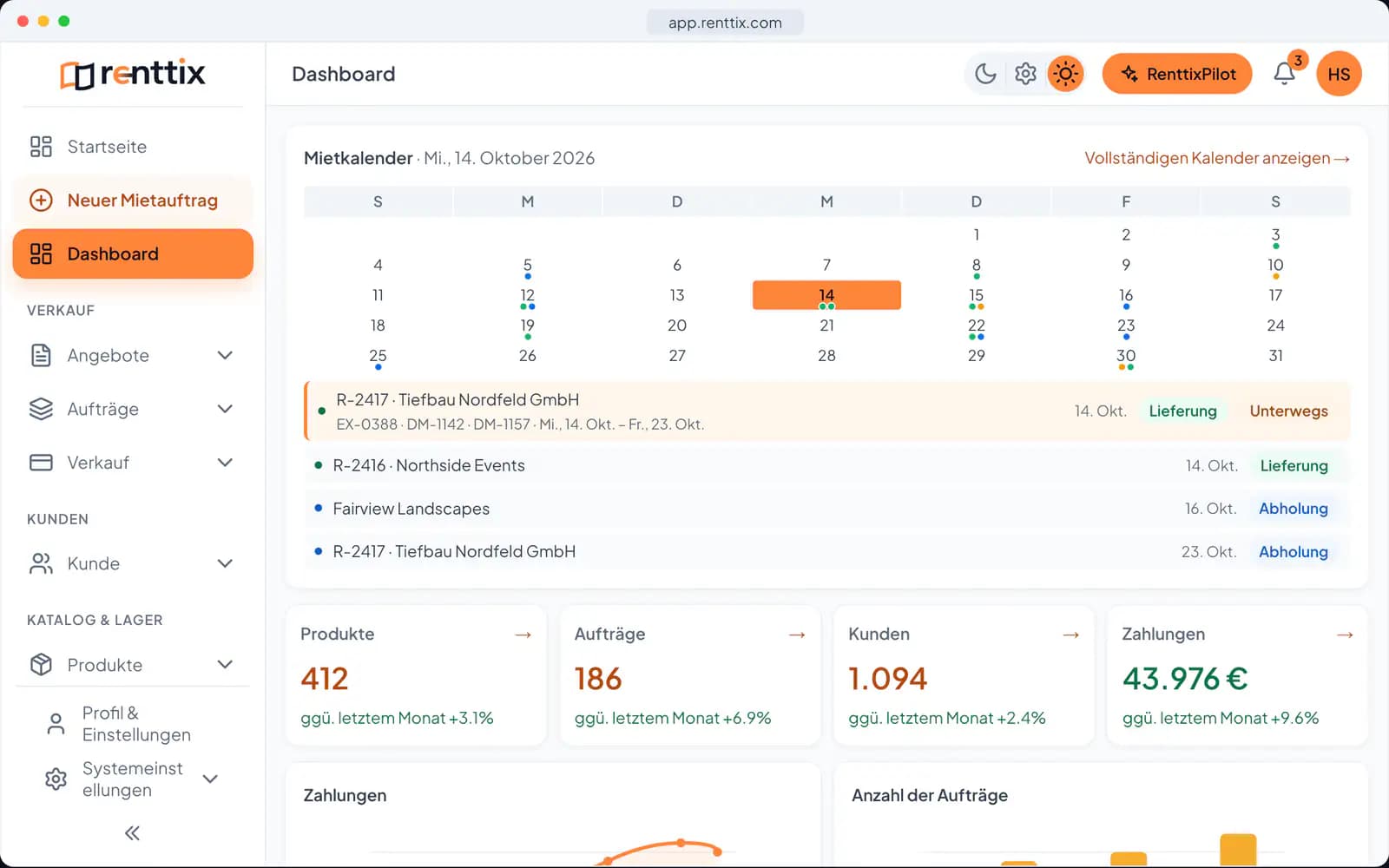Open Produkte card arrow

pyautogui.click(x=523, y=635)
